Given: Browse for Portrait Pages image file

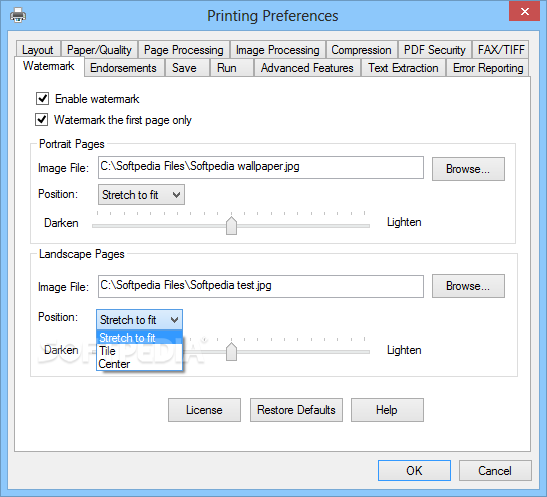Looking at the screenshot, I should [x=468, y=169].
